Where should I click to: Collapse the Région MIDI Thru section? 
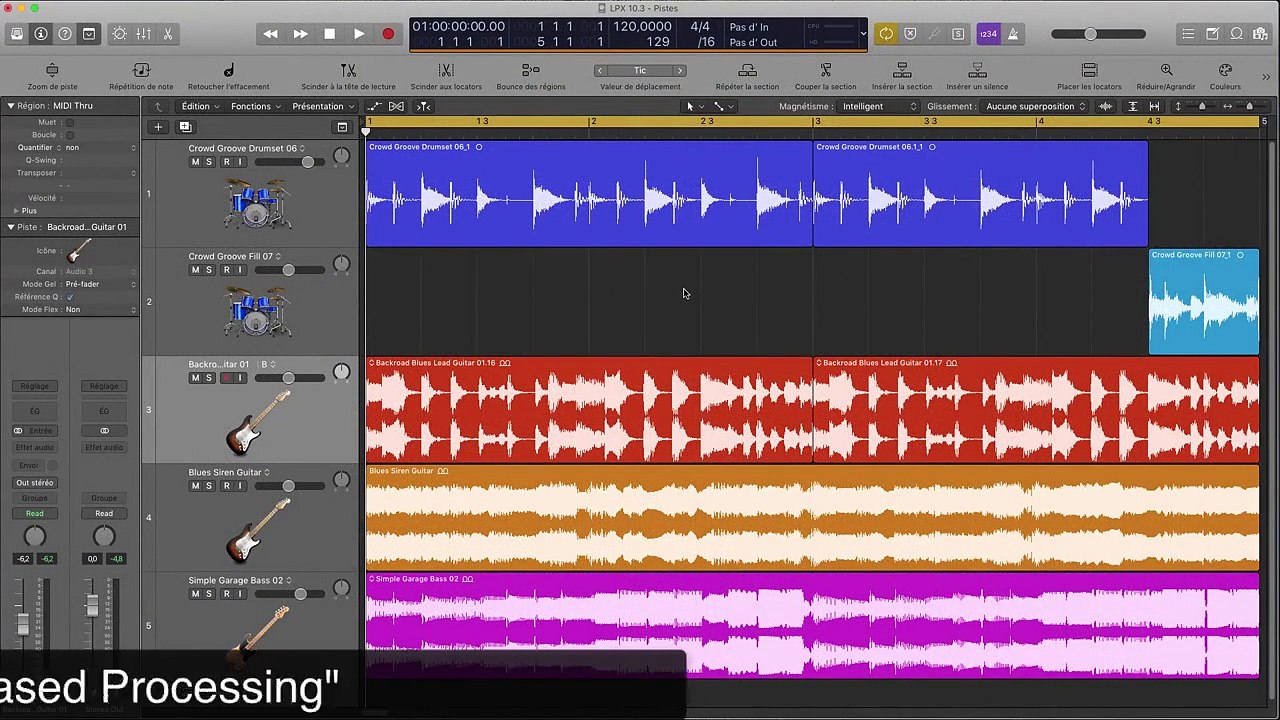click(x=10, y=106)
